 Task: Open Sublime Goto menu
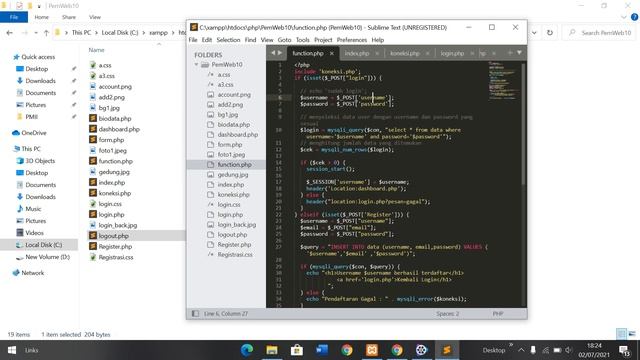click(284, 40)
